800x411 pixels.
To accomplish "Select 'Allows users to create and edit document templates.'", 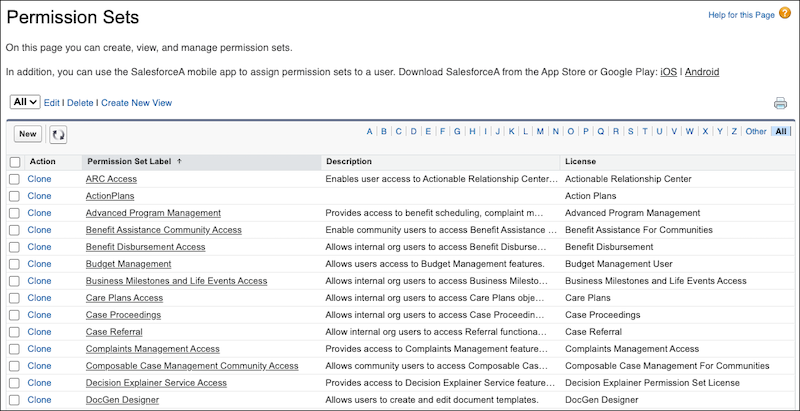I will (432, 400).
